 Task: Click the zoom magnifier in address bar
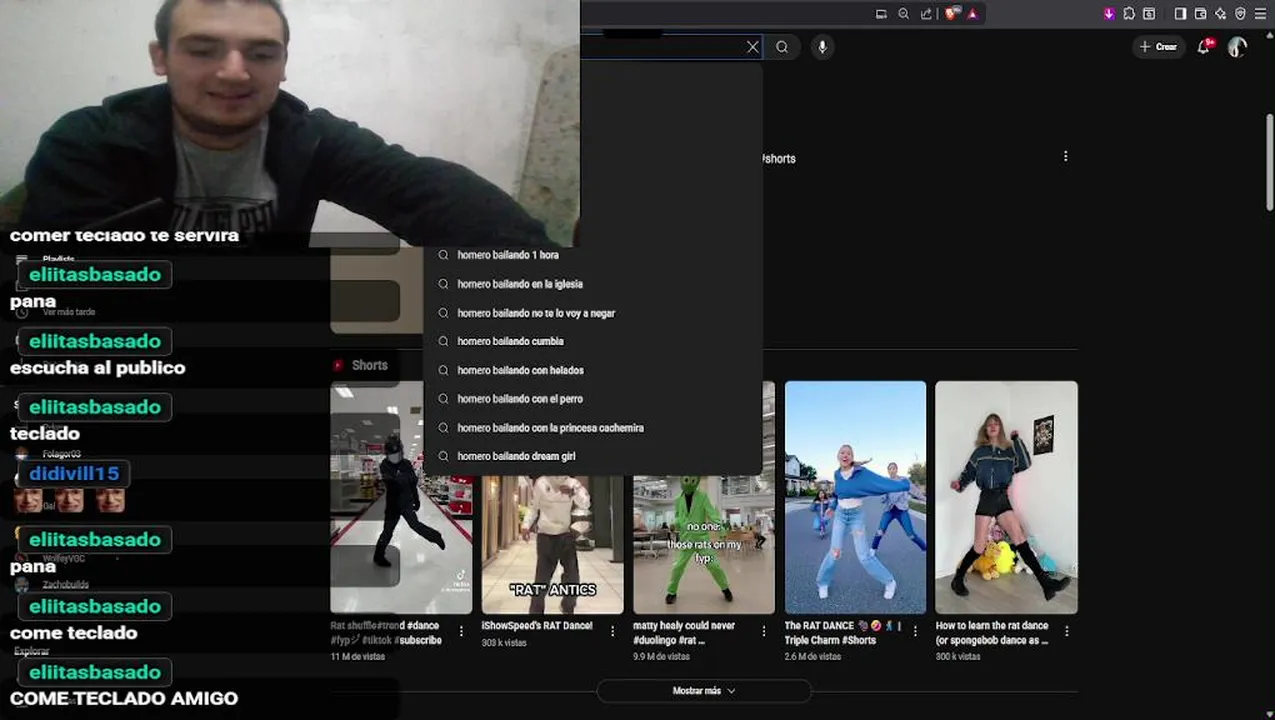903,14
